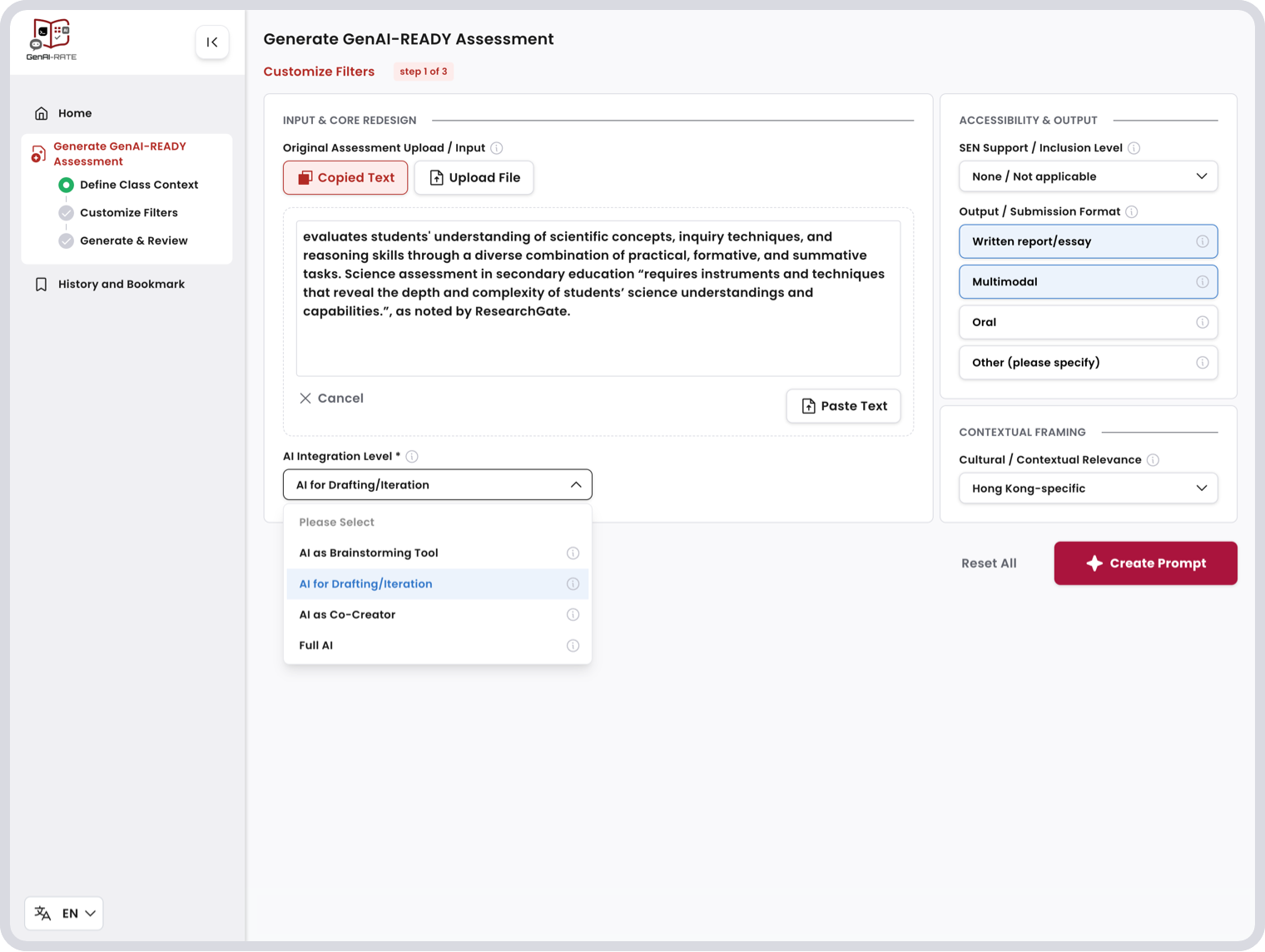Image resolution: width=1265 pixels, height=952 pixels.
Task: Click info icon next to AI Integration Level
Action: click(412, 457)
